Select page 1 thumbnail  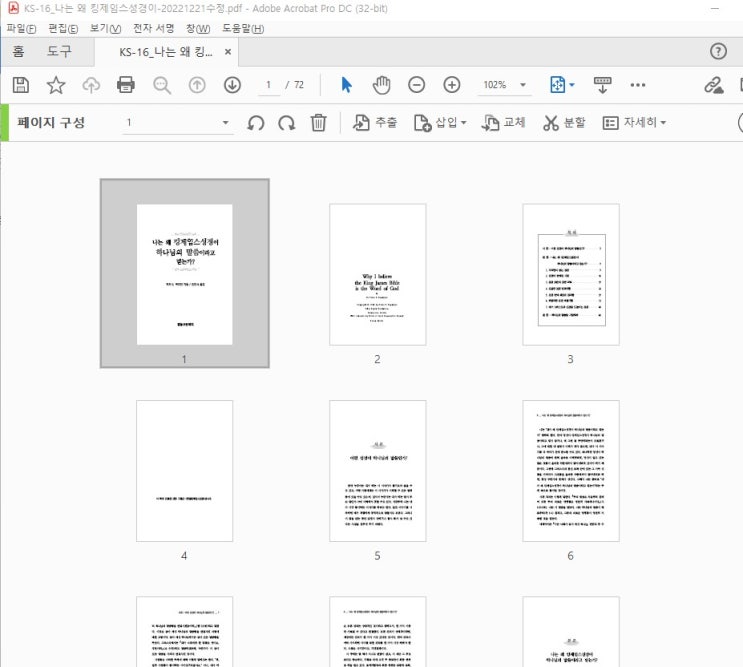tap(184, 273)
